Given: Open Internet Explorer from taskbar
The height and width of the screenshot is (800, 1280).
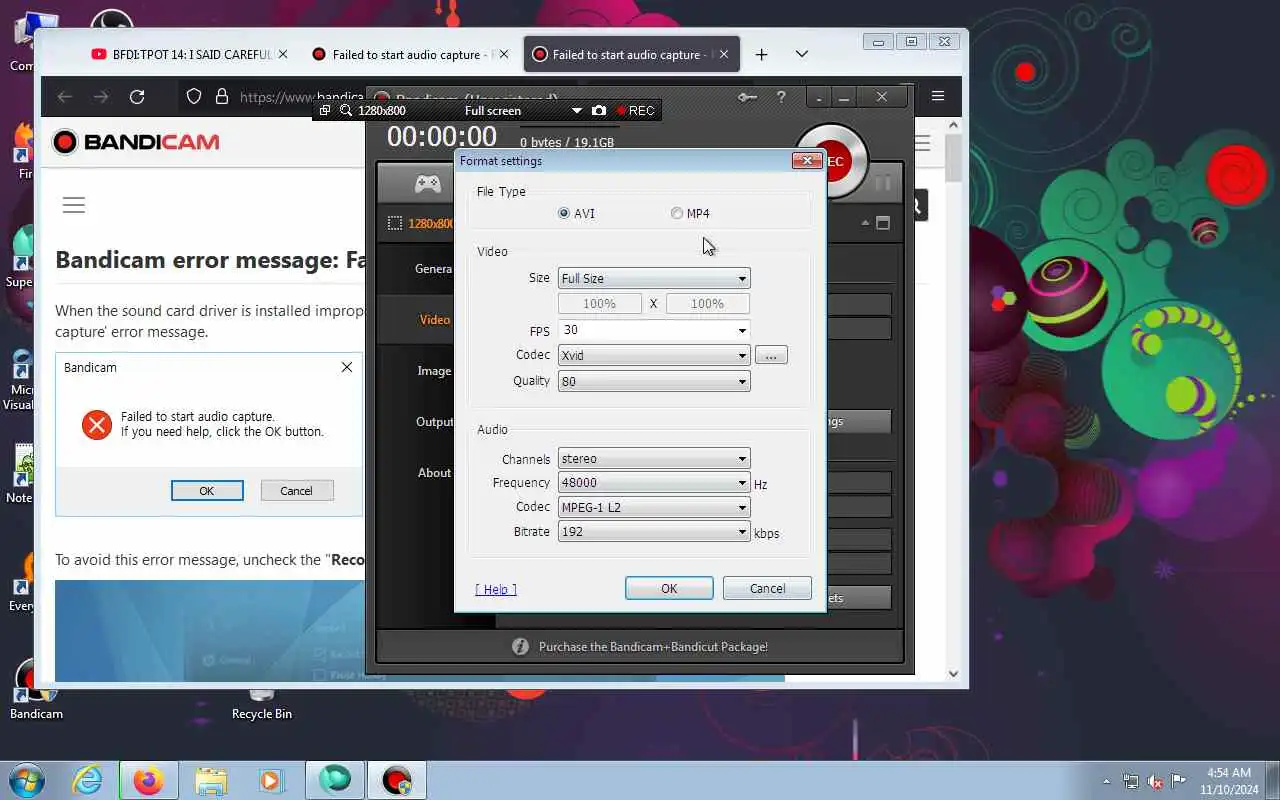Looking at the screenshot, I should [x=88, y=780].
